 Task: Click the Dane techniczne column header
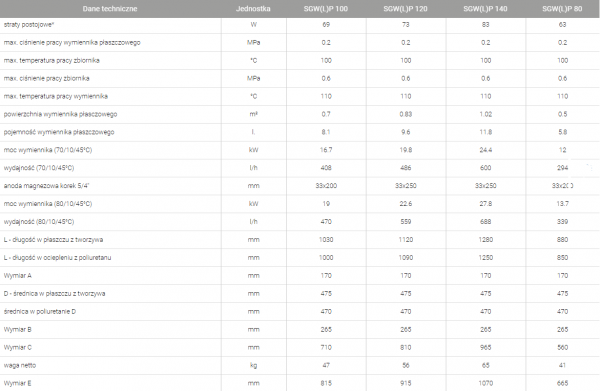pos(110,9)
